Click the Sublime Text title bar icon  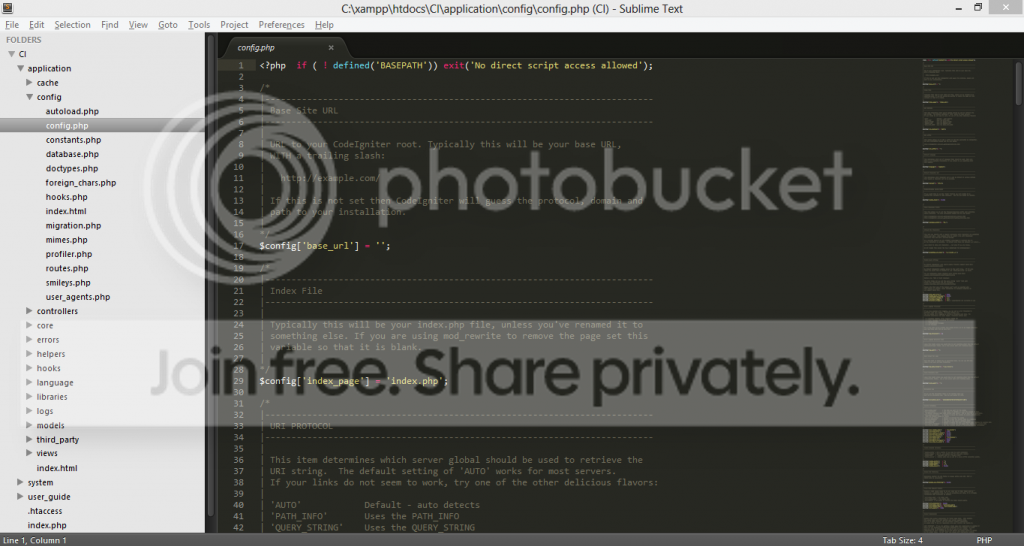click(x=7, y=8)
